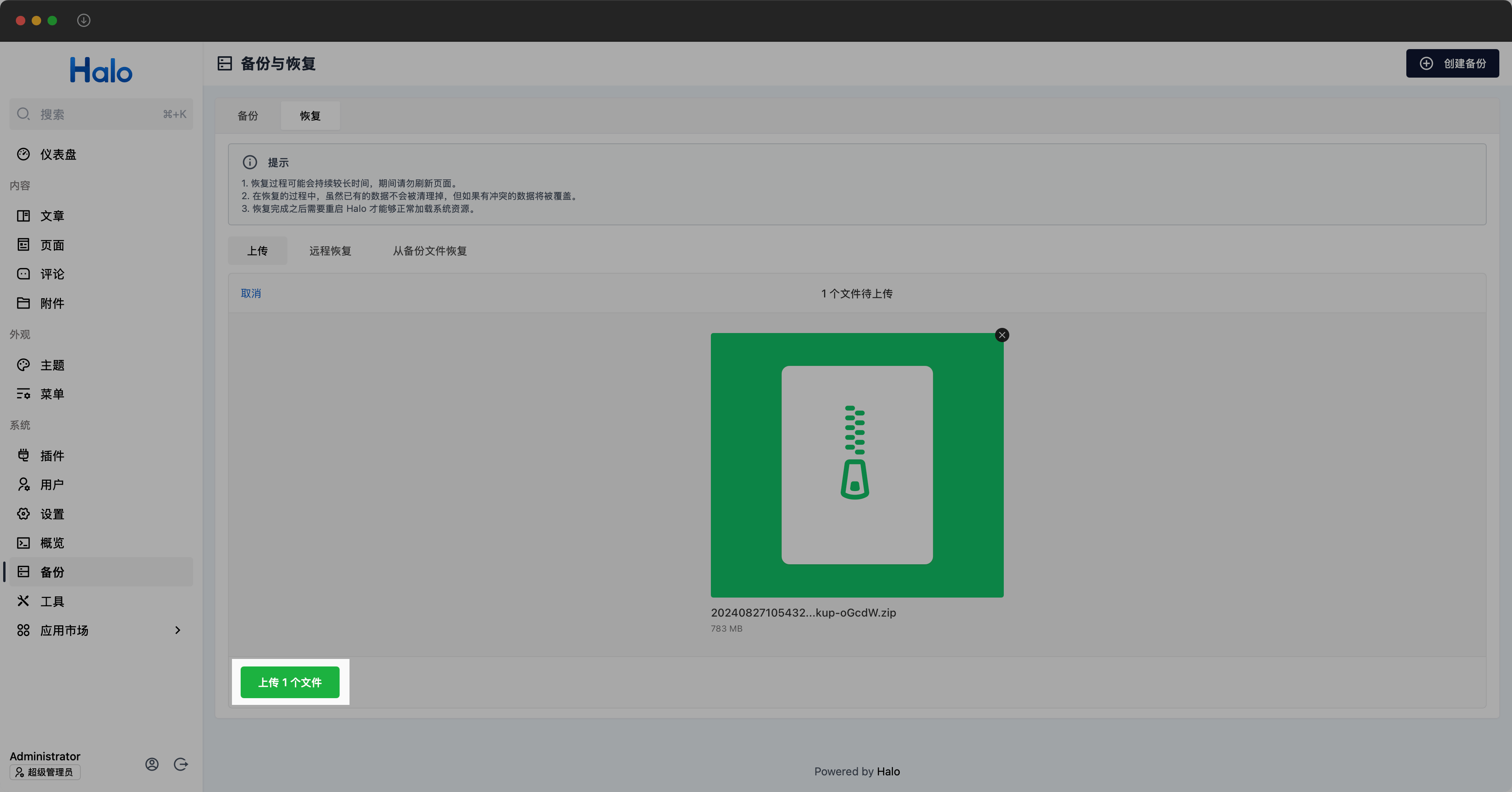Remove the uploaded zip file
The height and width of the screenshot is (792, 1512).
point(1001,334)
